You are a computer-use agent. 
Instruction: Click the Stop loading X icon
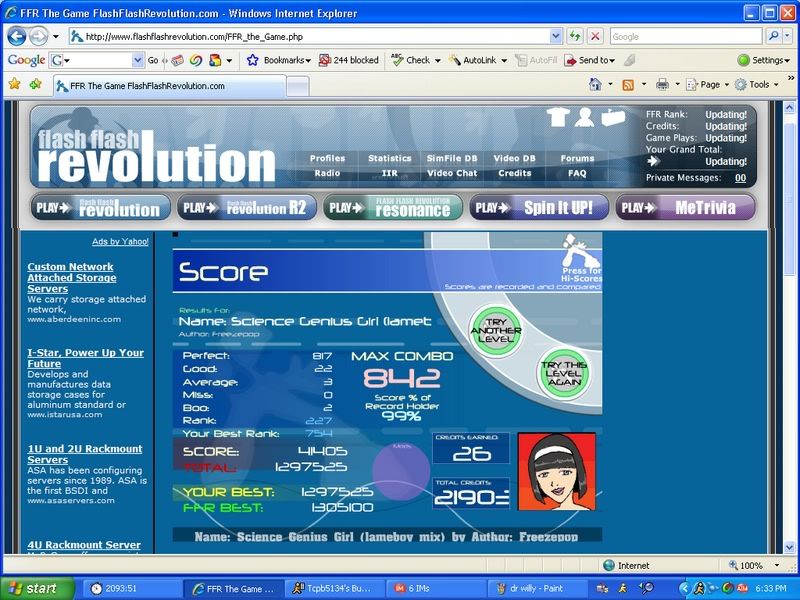tap(595, 36)
